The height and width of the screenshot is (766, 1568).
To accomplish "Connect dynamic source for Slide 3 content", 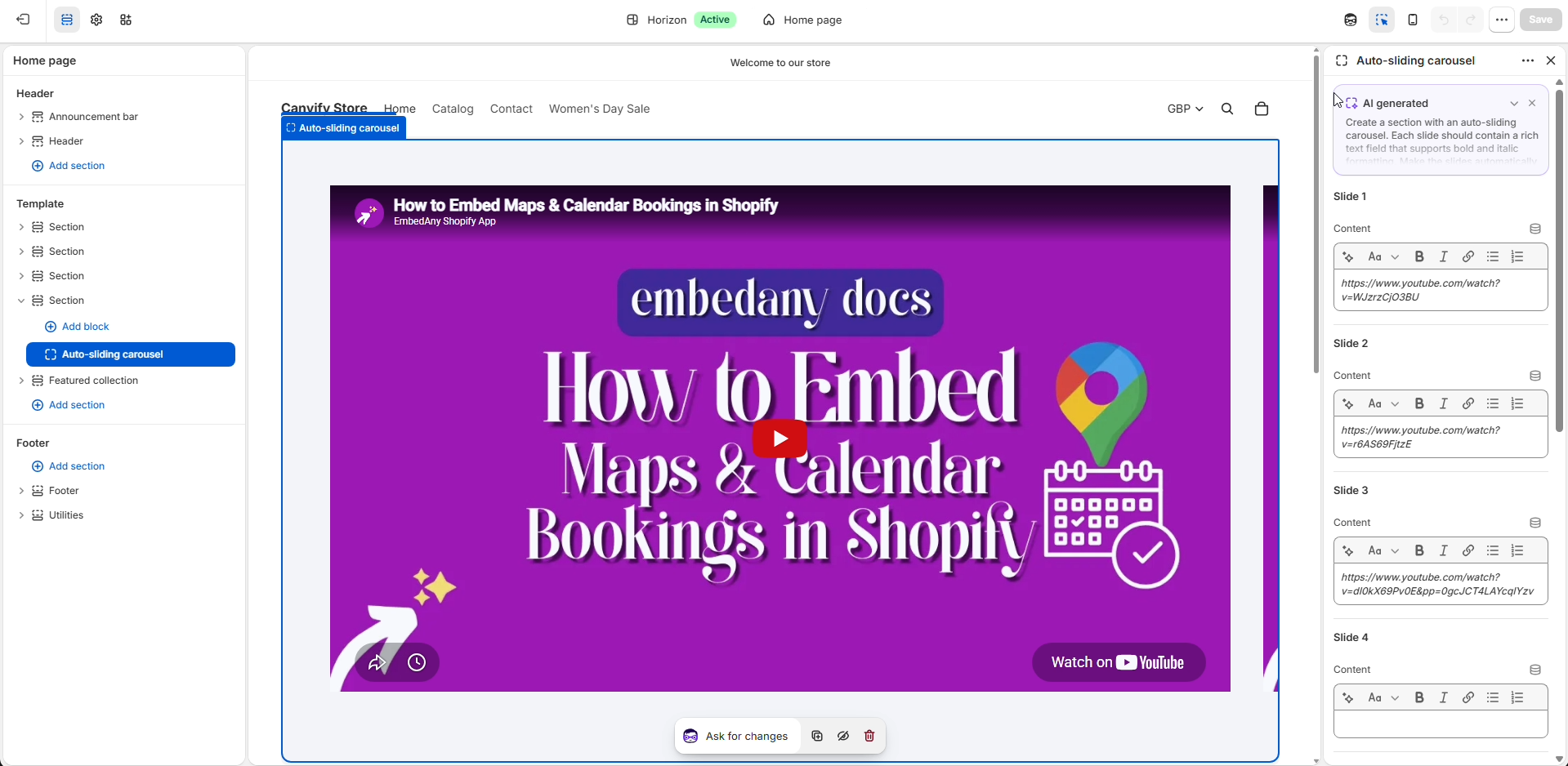I will pyautogui.click(x=1535, y=523).
